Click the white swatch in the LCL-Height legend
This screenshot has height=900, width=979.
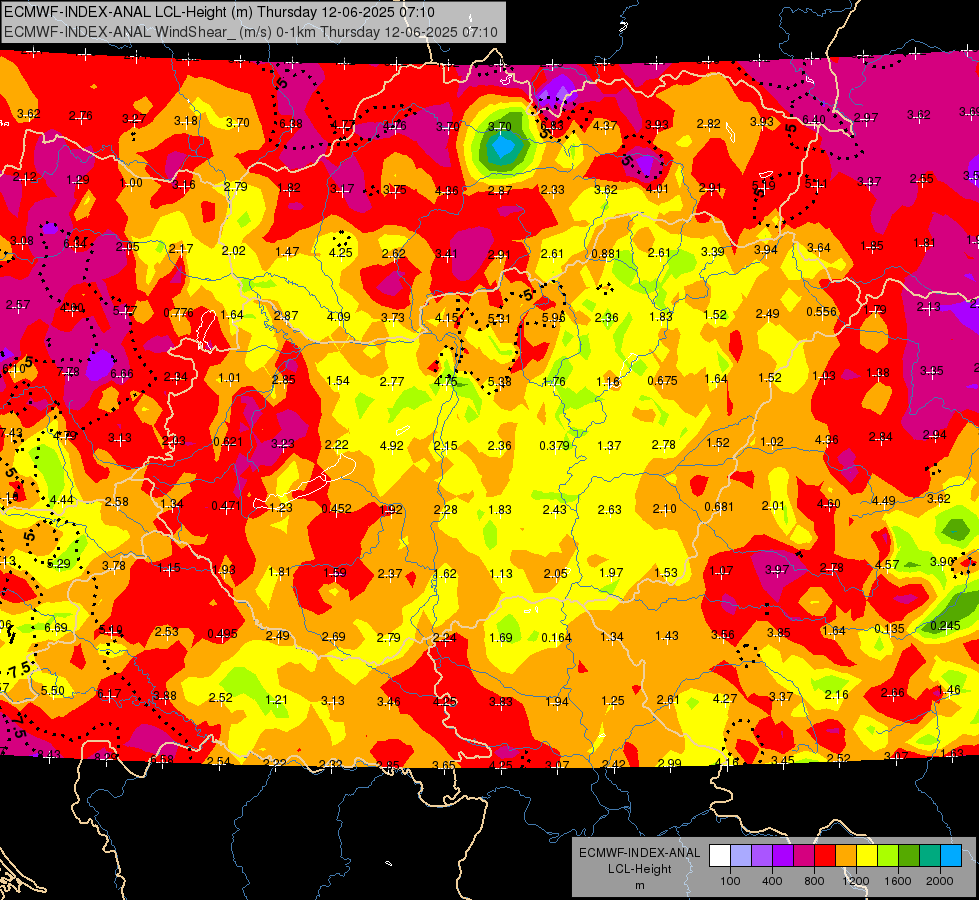coord(720,856)
